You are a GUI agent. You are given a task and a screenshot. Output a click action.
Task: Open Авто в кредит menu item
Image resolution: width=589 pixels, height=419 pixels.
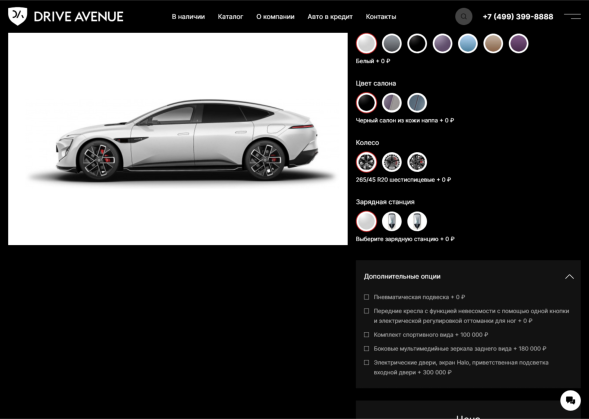pos(330,17)
